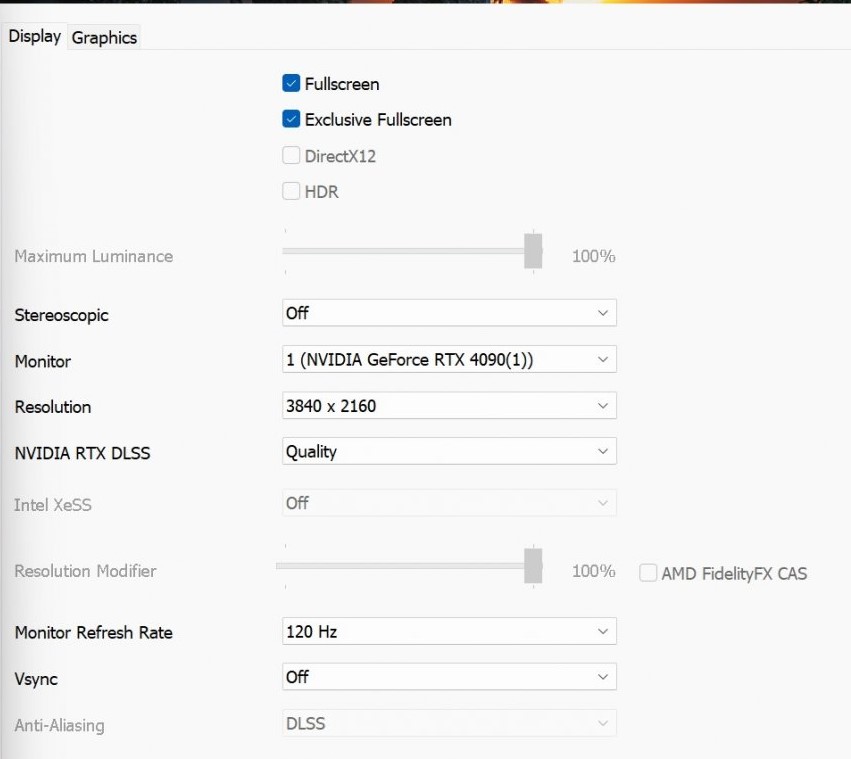Toggle the DirectX12 checkbox
The image size is (851, 759).
[291, 156]
